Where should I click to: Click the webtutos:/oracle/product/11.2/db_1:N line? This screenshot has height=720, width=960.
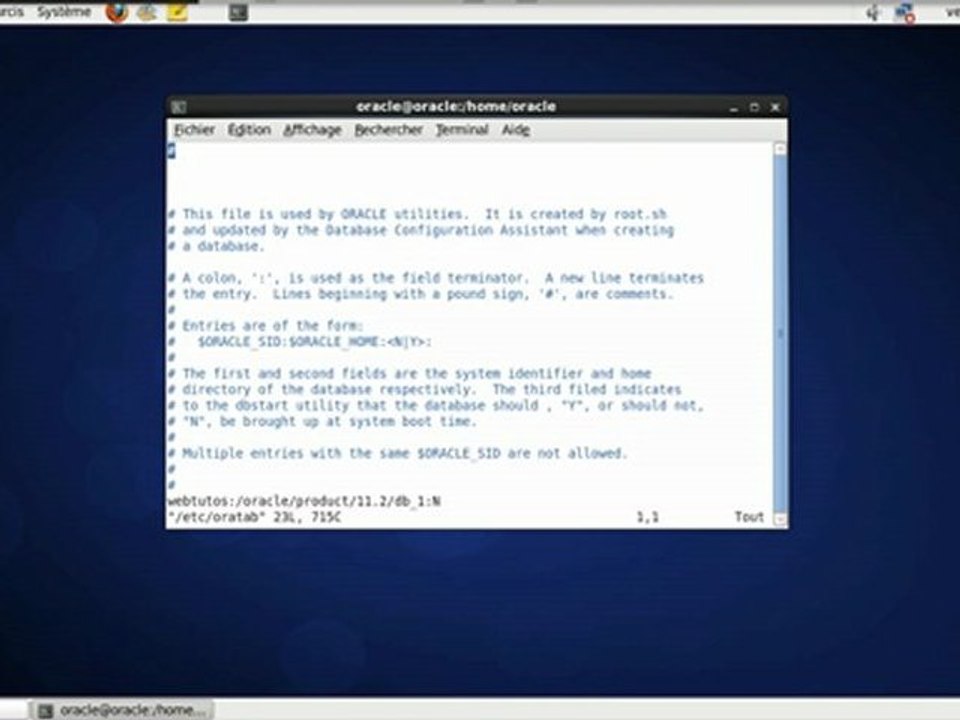coord(304,501)
